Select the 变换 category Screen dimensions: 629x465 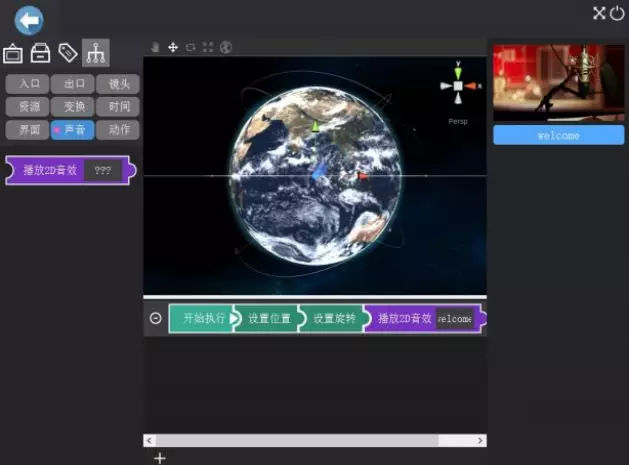click(x=72, y=106)
